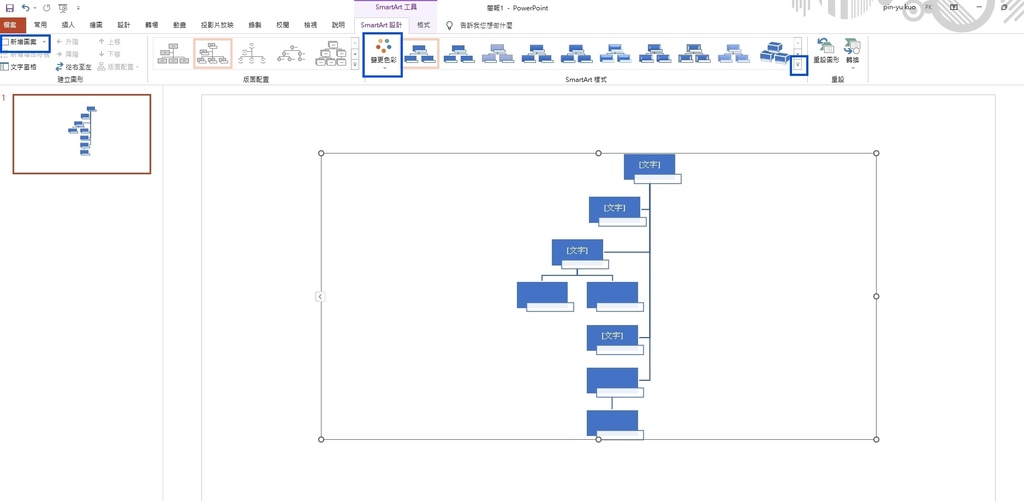Choose the Name and Title Organization Chart layout
Viewport: 1024px width, 501px height.
click(x=213, y=54)
